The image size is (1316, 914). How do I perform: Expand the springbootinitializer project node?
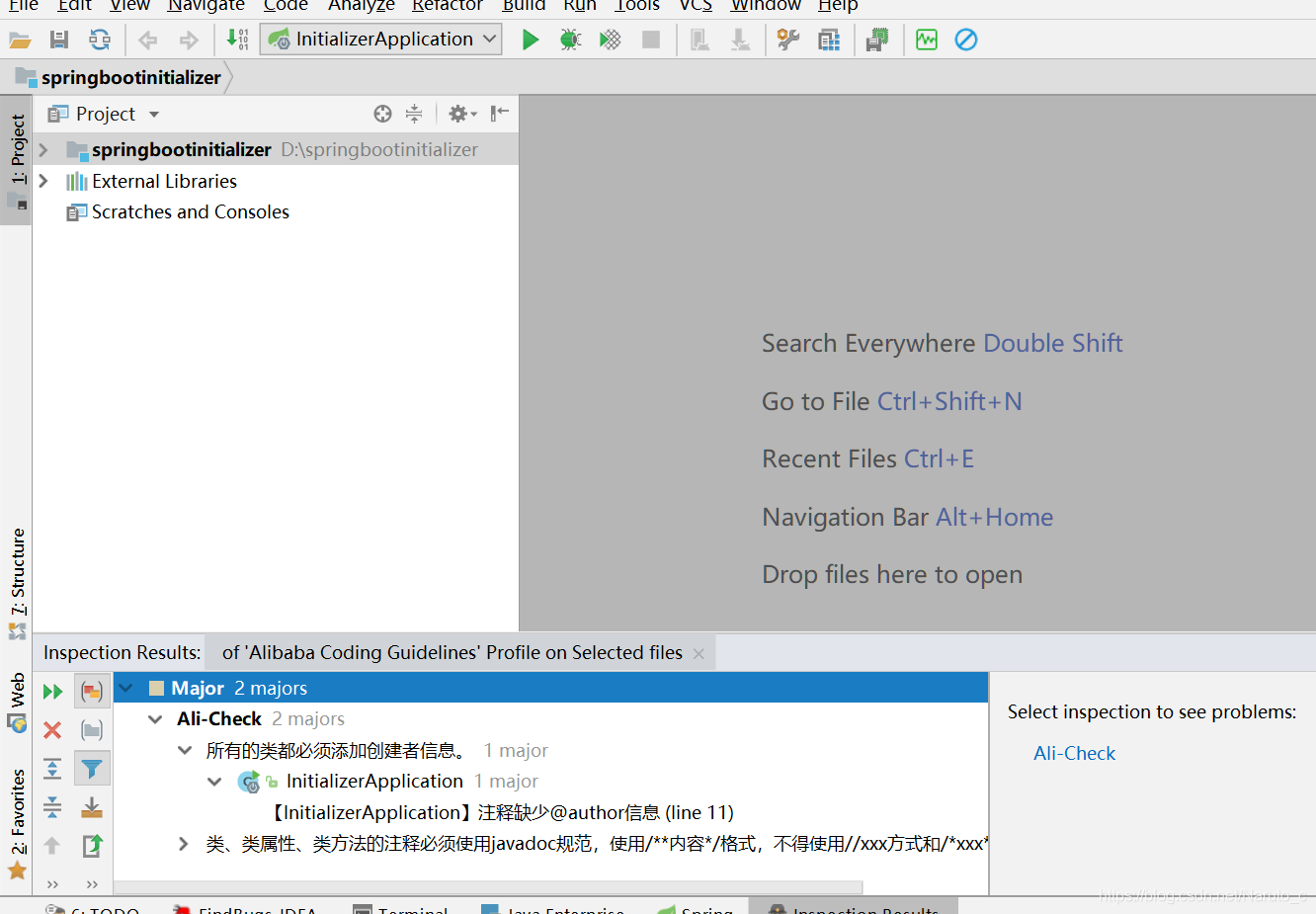point(43,150)
